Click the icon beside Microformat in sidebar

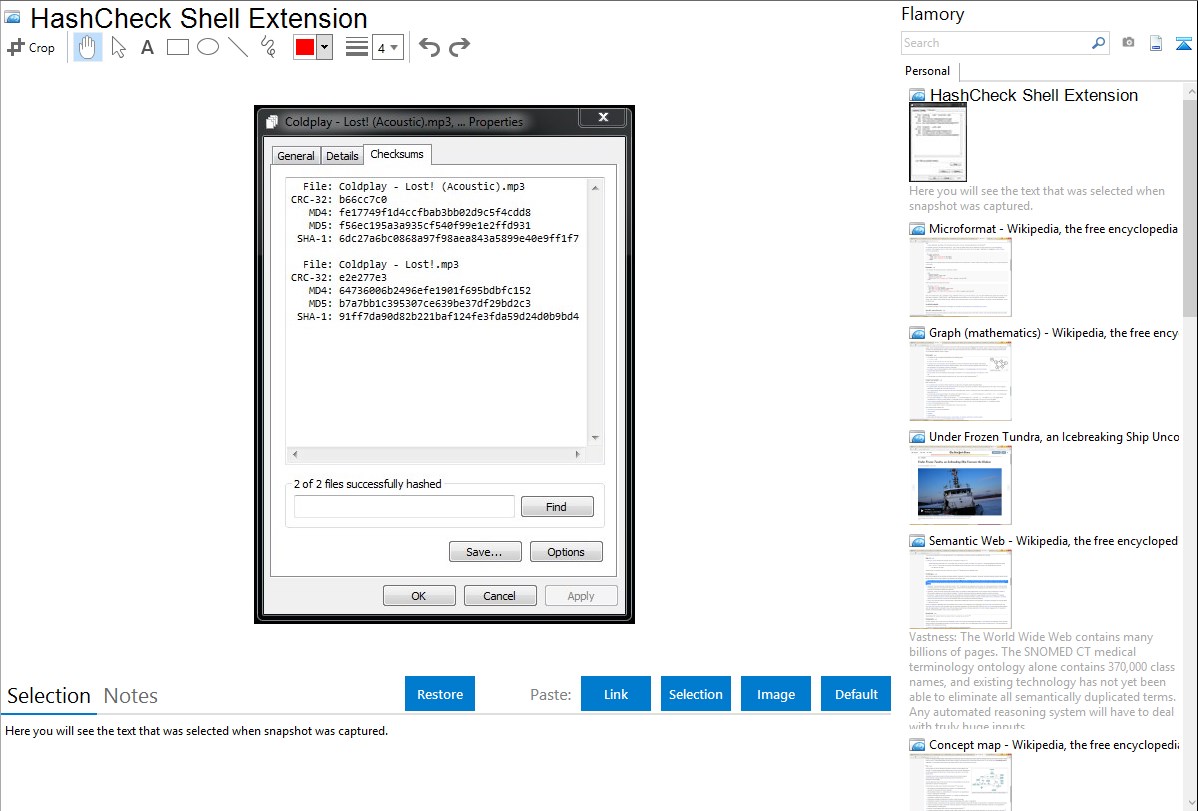[917, 229]
